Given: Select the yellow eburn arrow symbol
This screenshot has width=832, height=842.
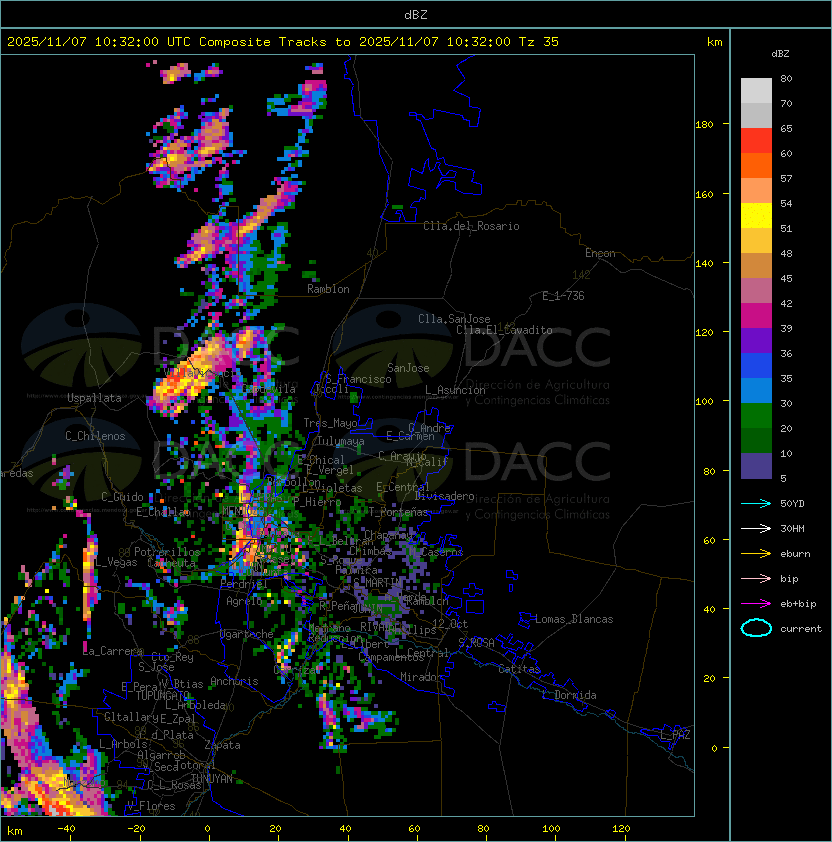Looking at the screenshot, I should click(x=756, y=554).
